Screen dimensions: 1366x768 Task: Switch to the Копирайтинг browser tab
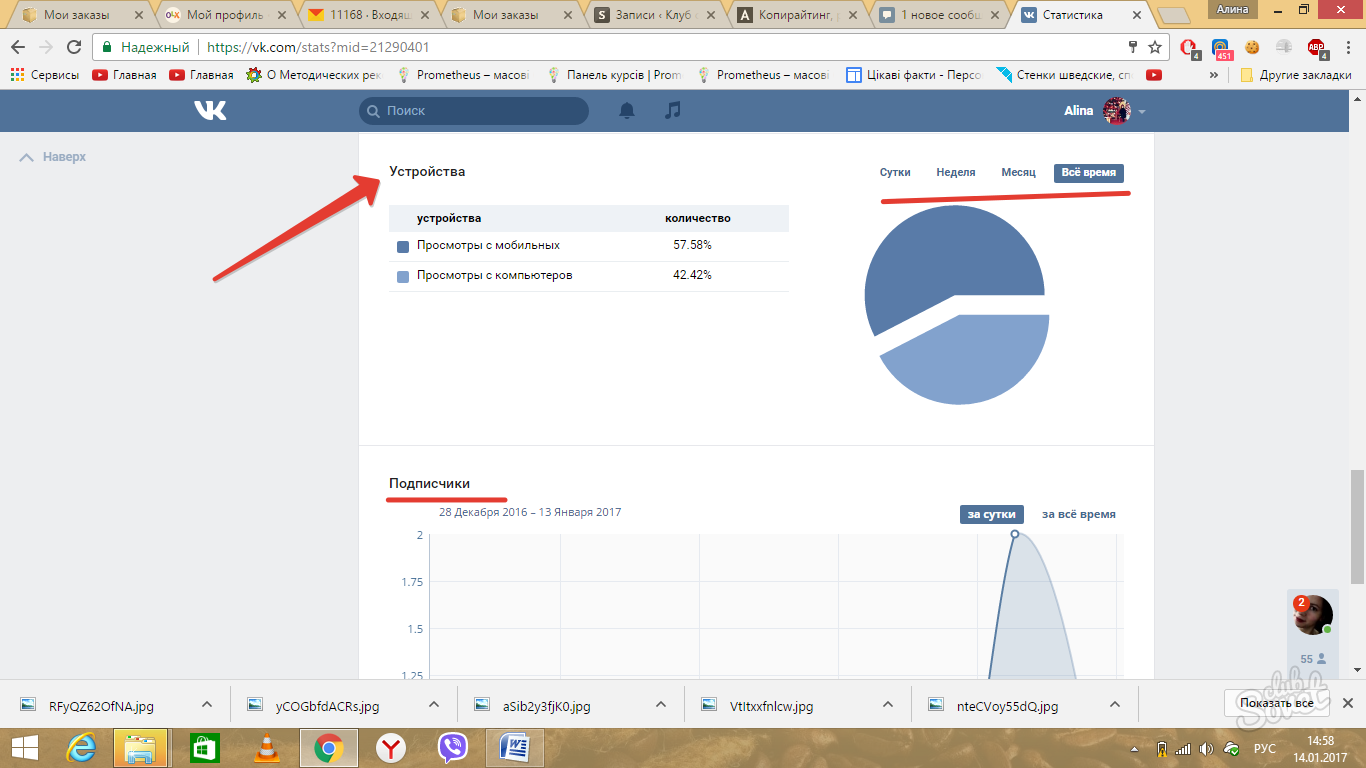pyautogui.click(x=799, y=15)
